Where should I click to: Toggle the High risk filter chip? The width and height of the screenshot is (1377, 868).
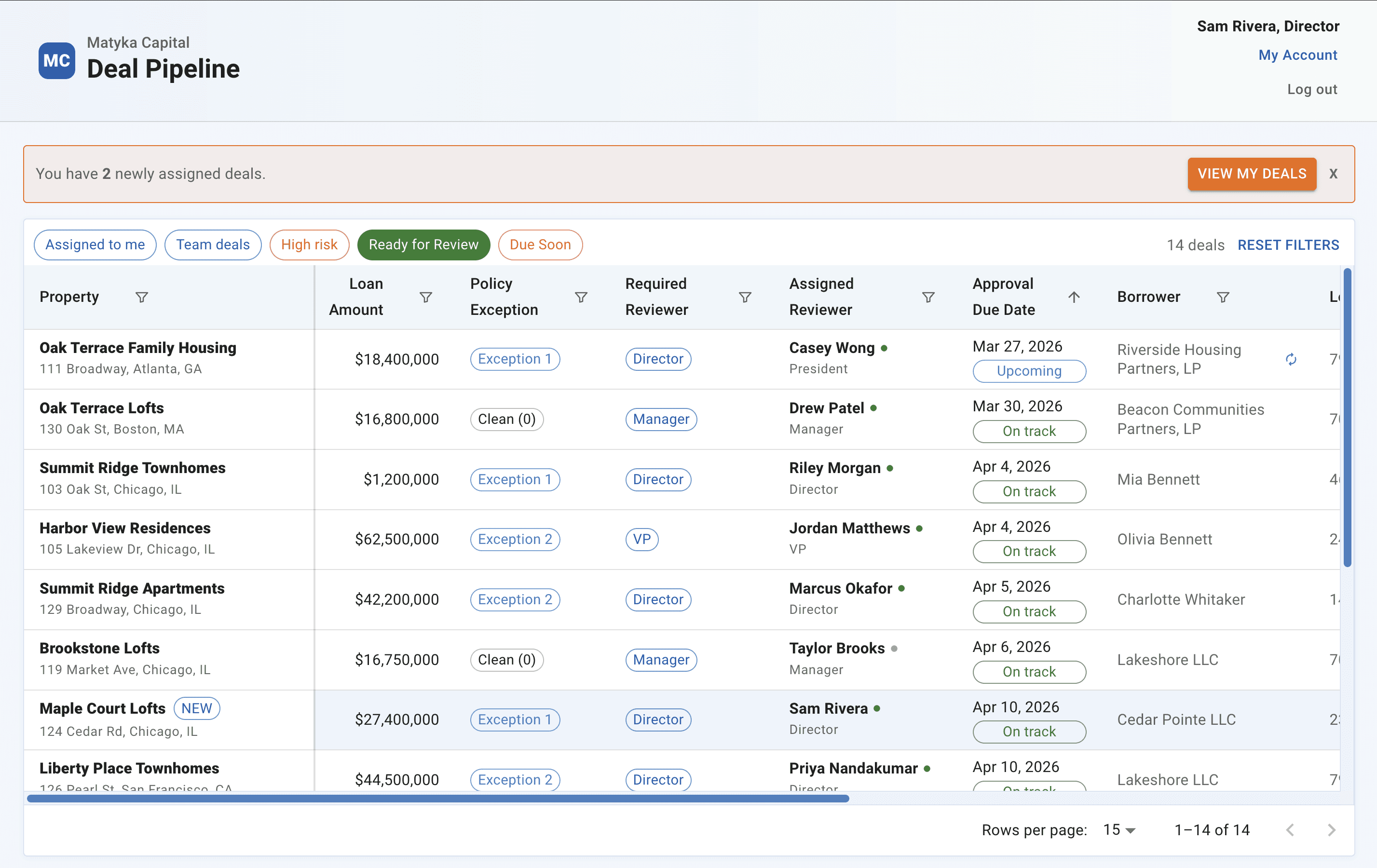[309, 245]
